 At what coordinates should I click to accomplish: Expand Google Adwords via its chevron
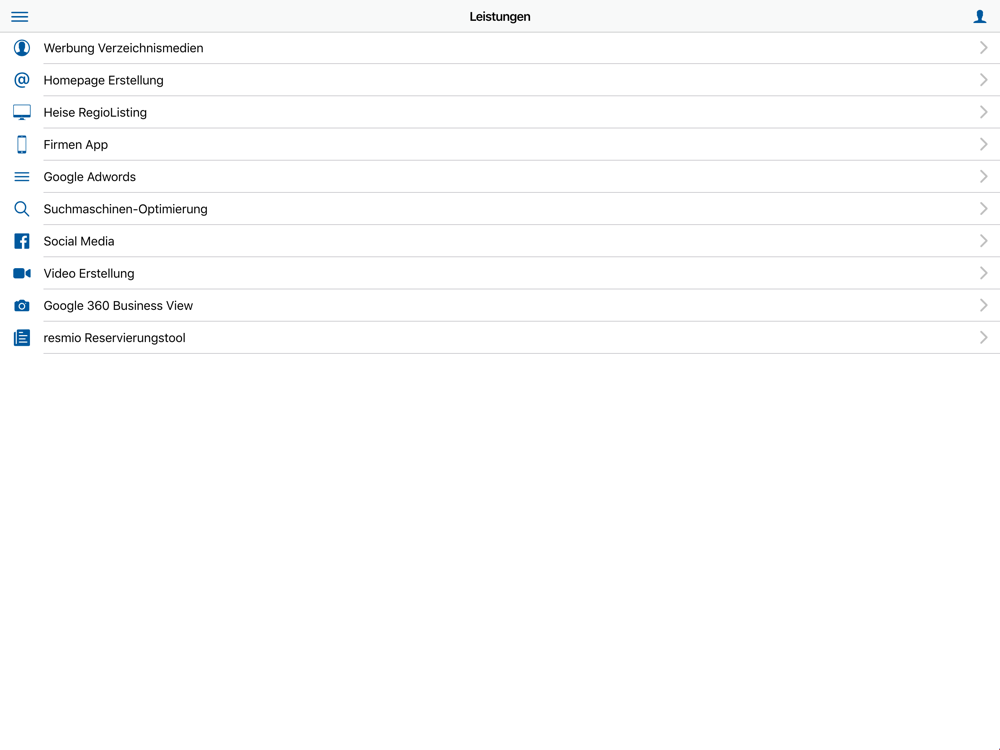coord(983,177)
